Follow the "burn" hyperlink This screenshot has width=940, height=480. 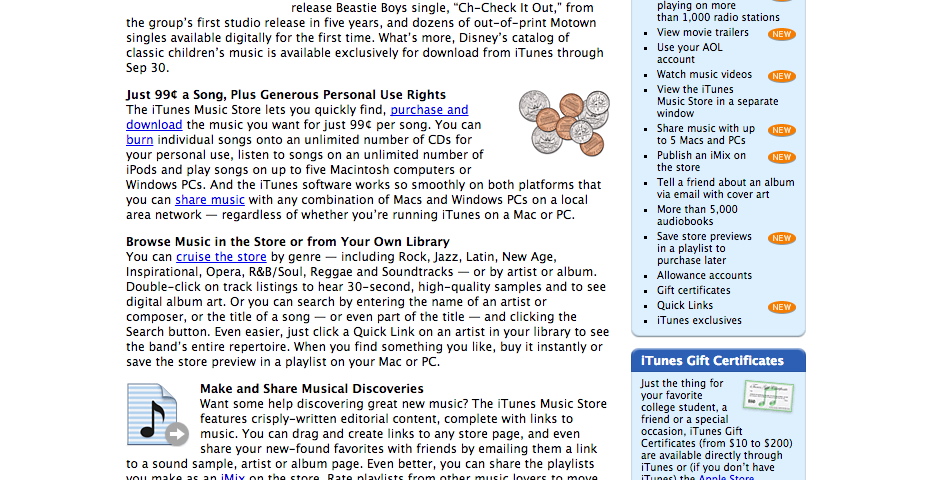(x=140, y=140)
